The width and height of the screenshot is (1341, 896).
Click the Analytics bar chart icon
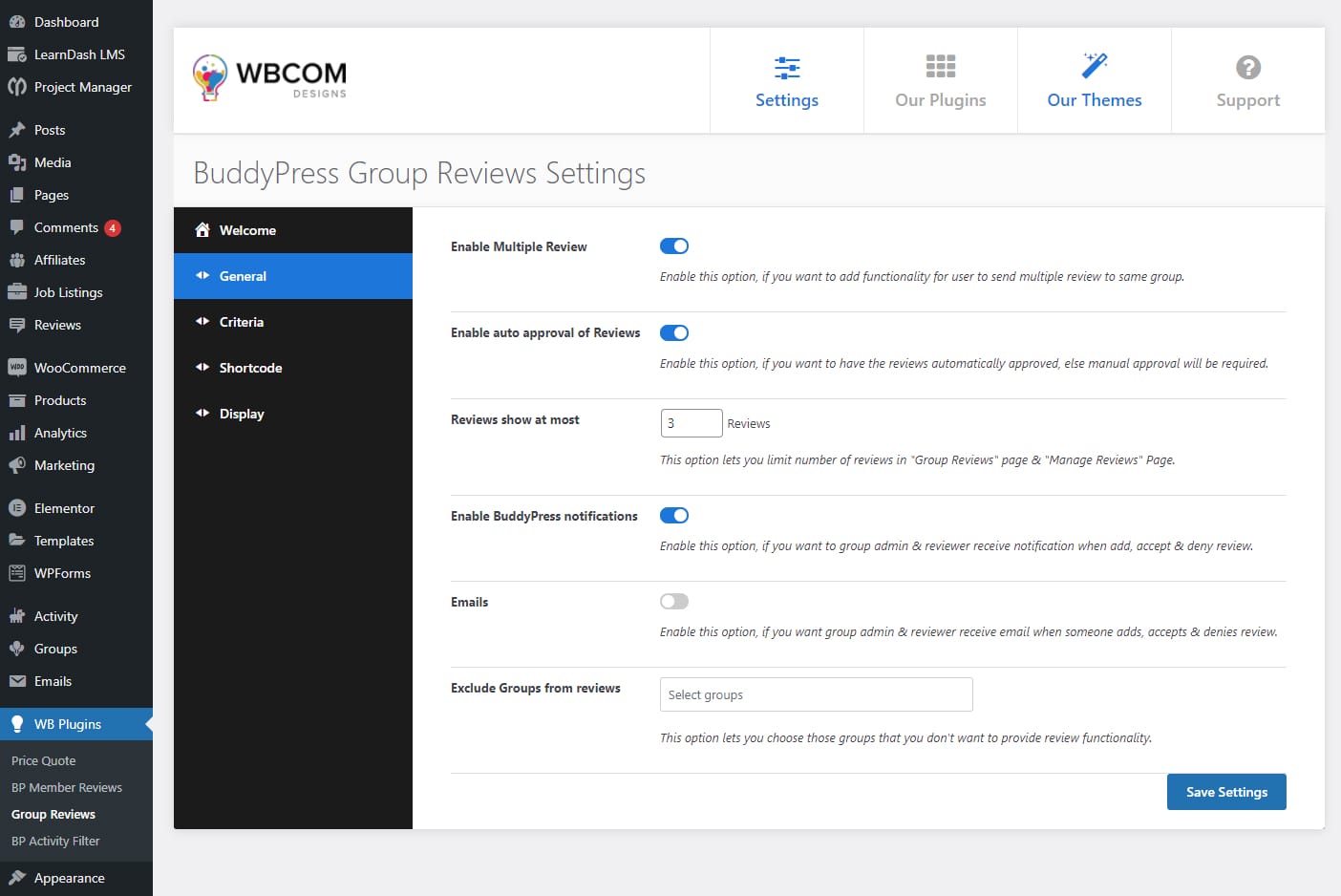click(17, 433)
